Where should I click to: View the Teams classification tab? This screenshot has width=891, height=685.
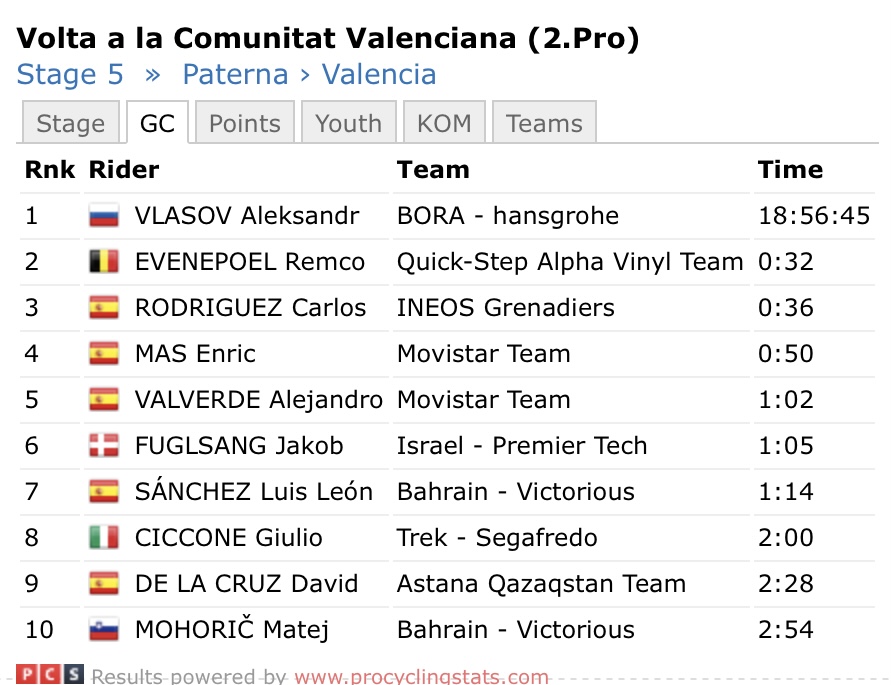pos(544,124)
